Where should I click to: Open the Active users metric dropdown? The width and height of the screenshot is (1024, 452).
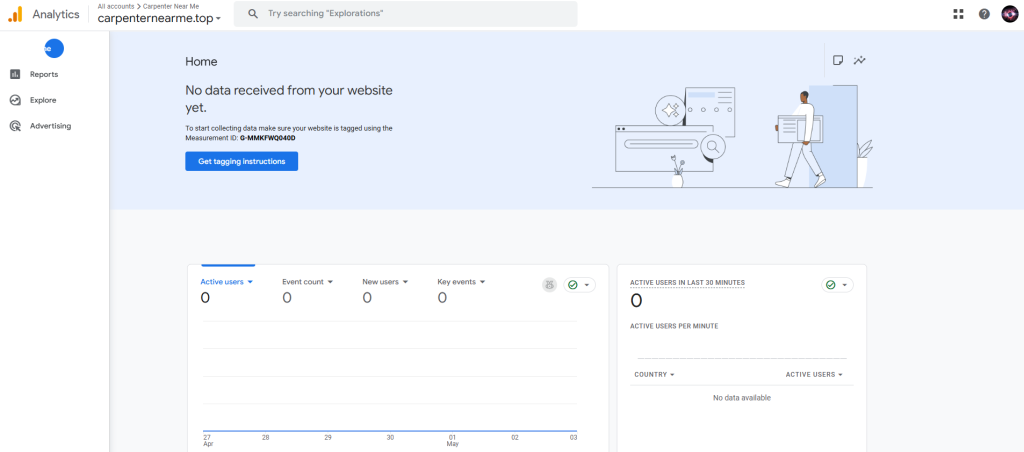[x=227, y=282]
